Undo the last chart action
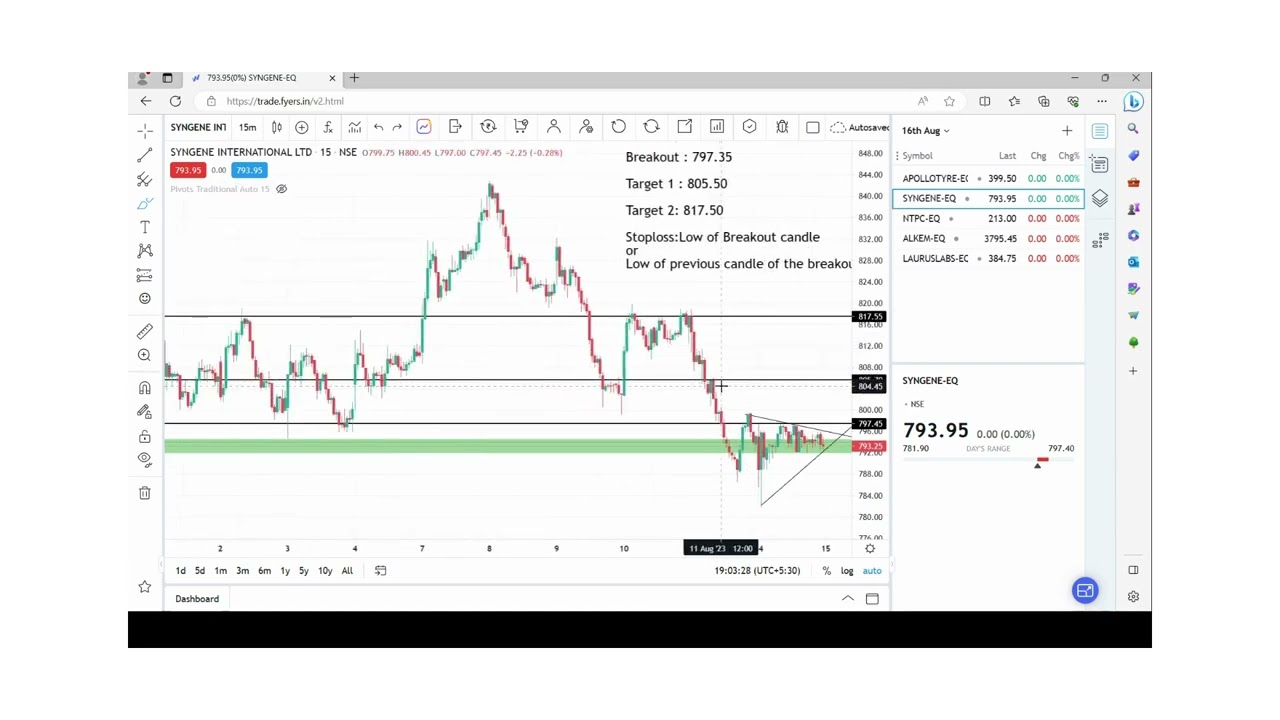This screenshot has height=720, width=1280. [378, 127]
